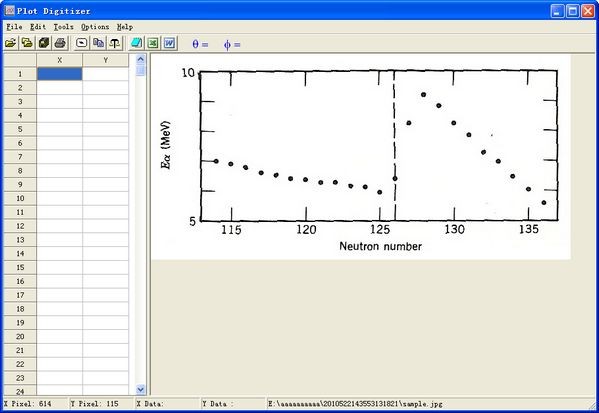Click the dark book toolbar icon
Image resolution: width=599 pixels, height=413 pixels.
(44, 43)
